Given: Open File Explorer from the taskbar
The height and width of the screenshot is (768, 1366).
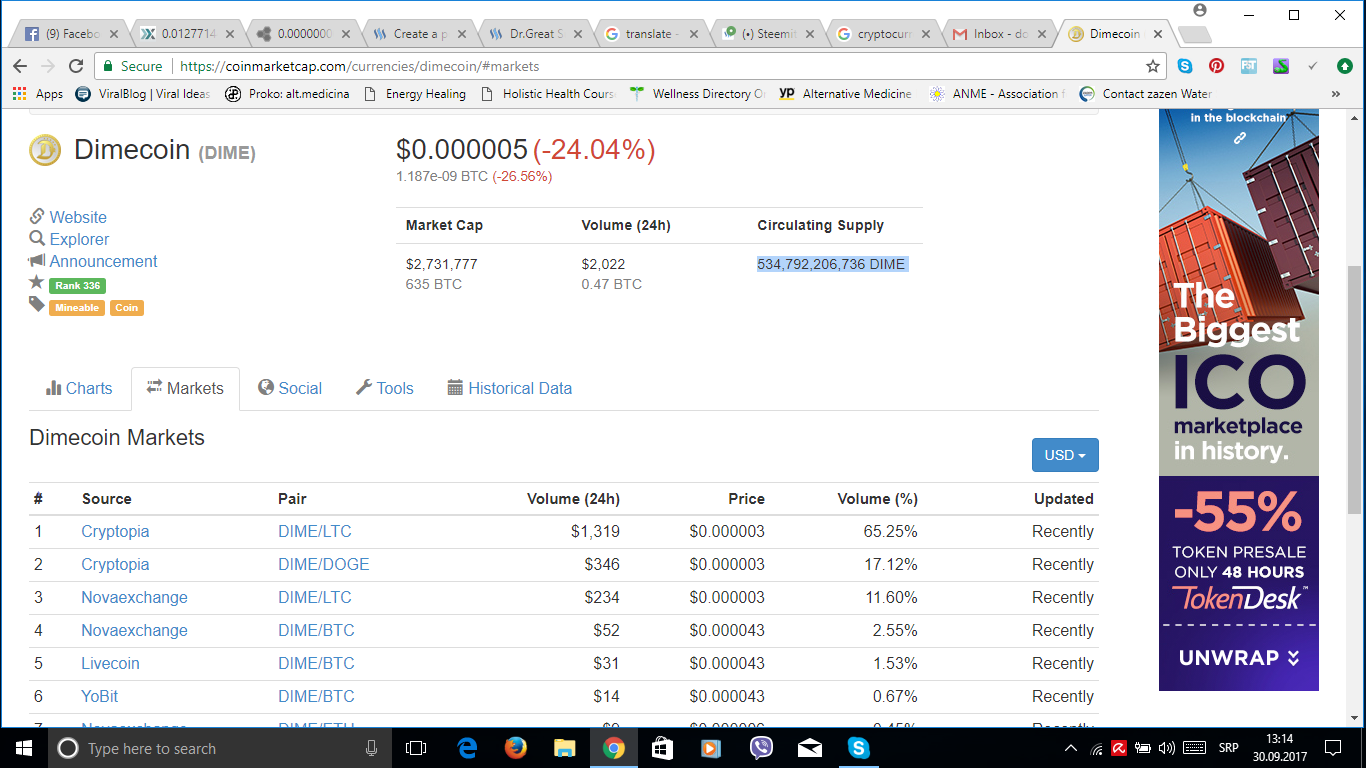Looking at the screenshot, I should [565, 748].
